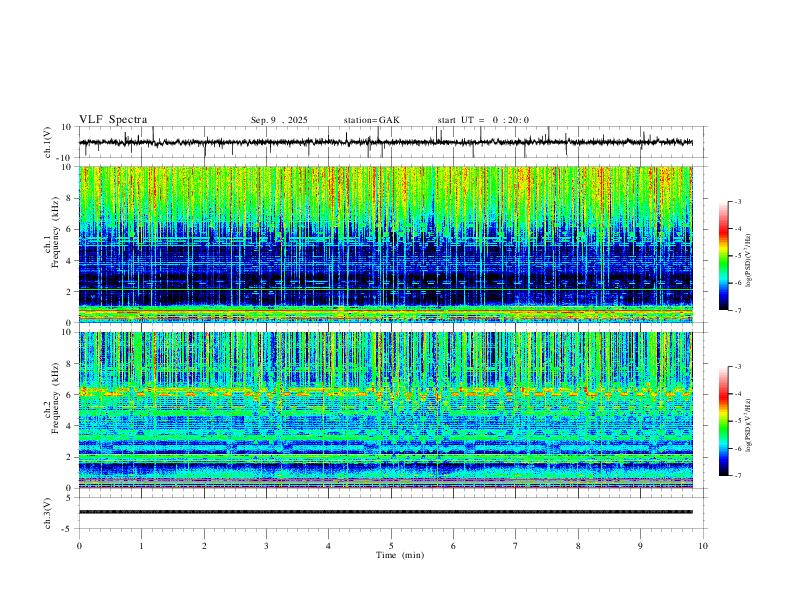Click the "1" tick on the time axis
The image size is (792, 612).
click(x=141, y=546)
